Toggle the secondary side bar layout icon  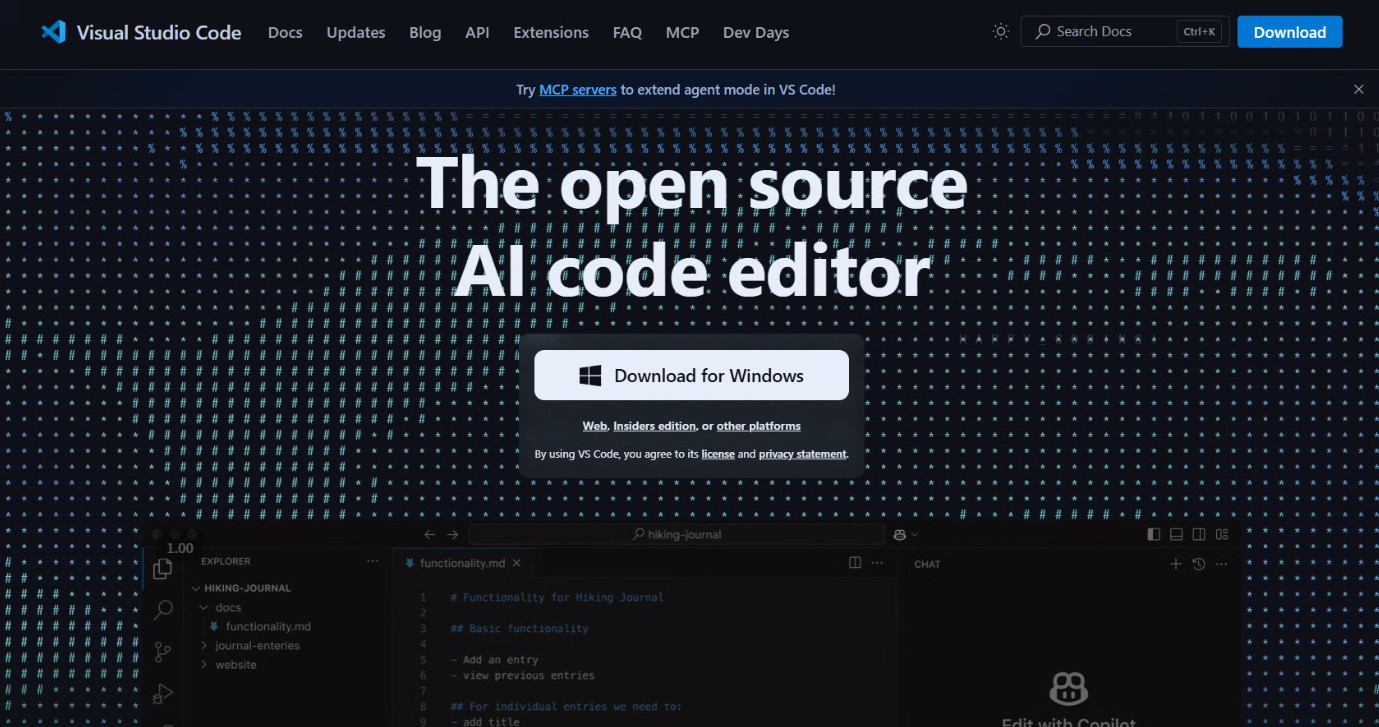point(1198,535)
